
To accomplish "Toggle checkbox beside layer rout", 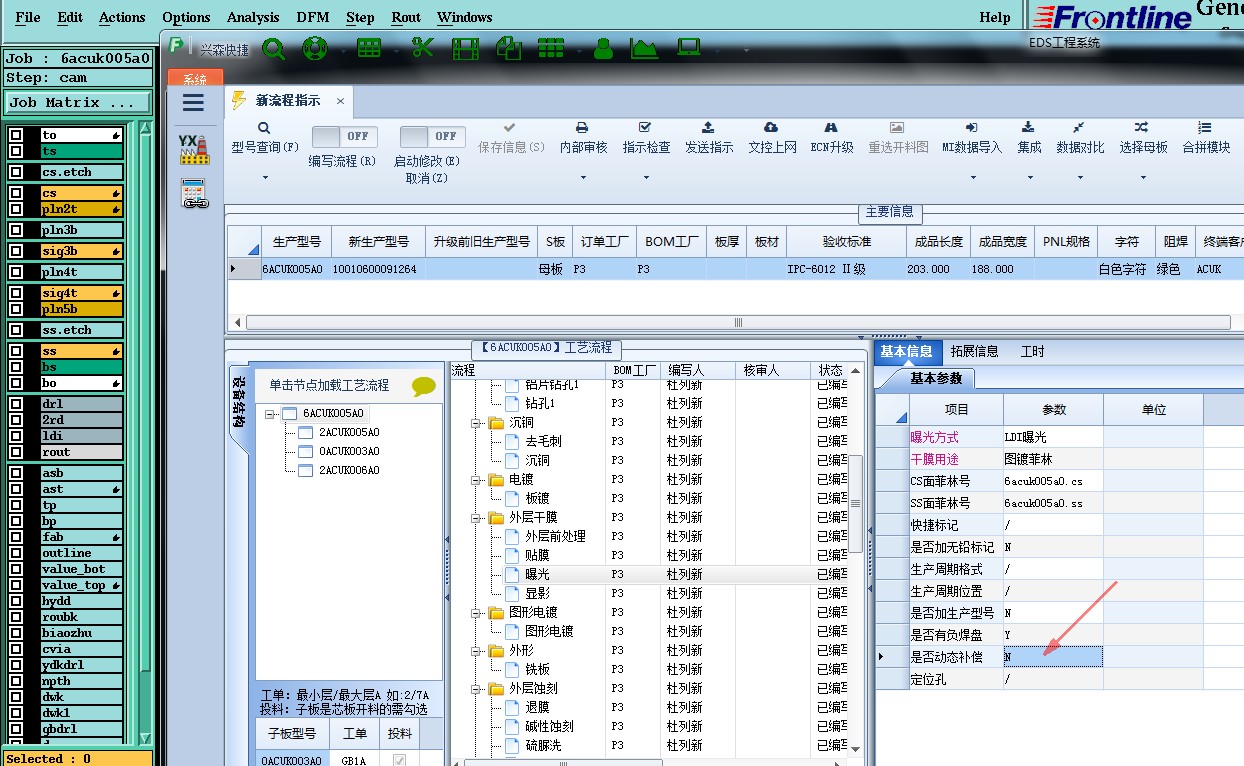I will (x=16, y=452).
